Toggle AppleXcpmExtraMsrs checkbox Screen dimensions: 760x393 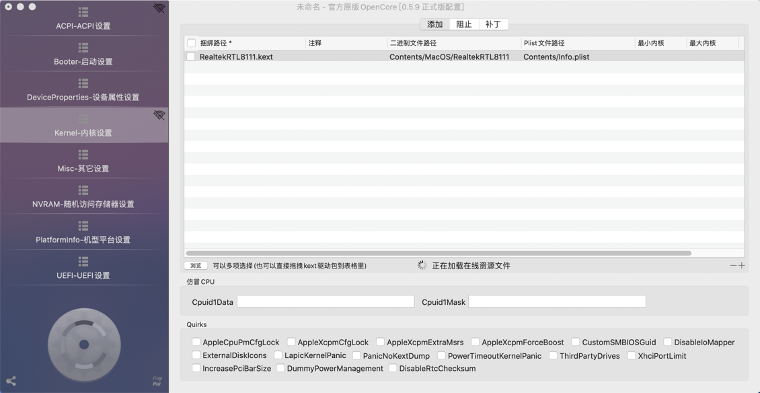click(380, 342)
